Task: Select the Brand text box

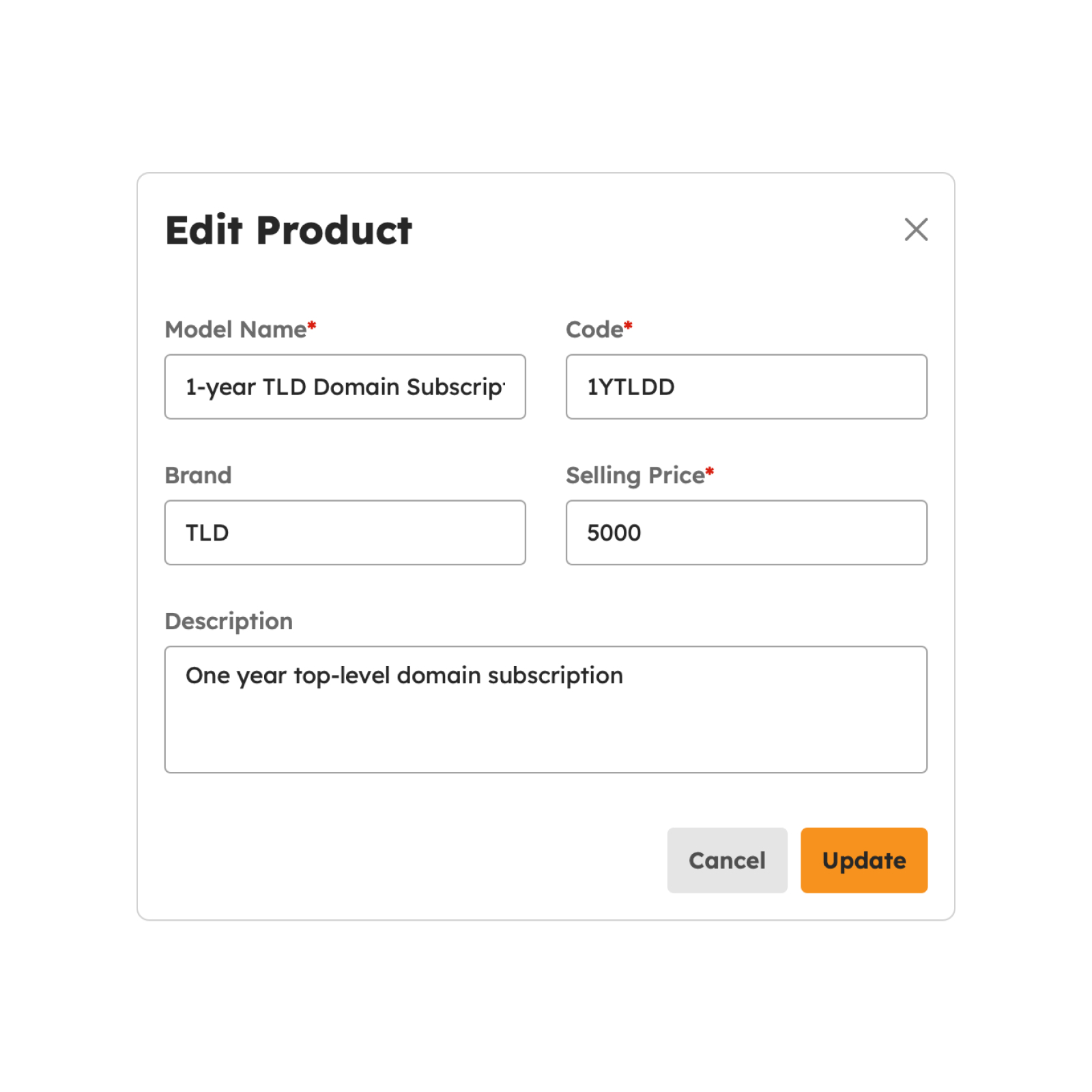Action: pos(345,532)
